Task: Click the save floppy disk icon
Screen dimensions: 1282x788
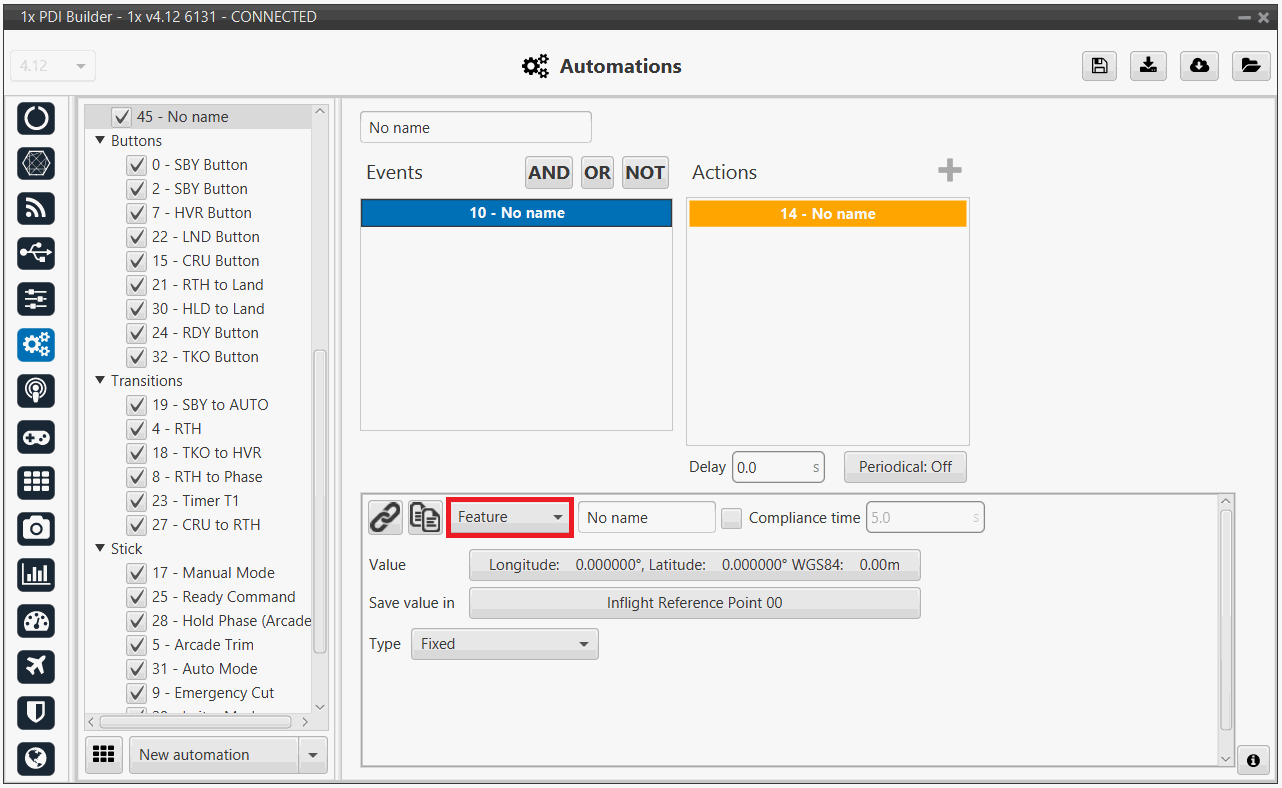Action: coord(1099,66)
